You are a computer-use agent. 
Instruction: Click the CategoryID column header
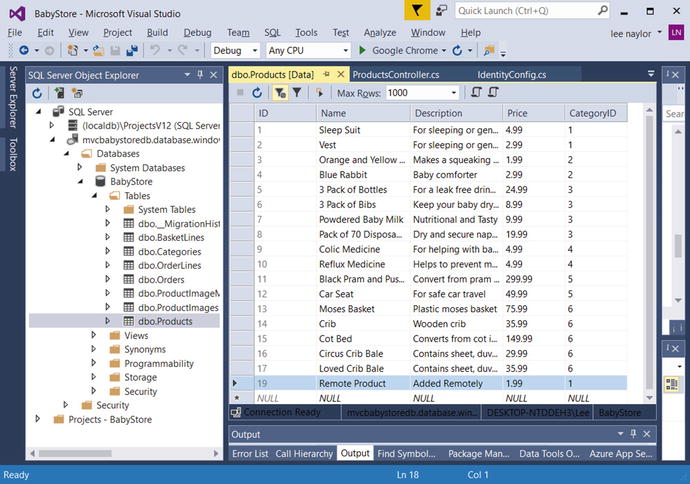[596, 113]
